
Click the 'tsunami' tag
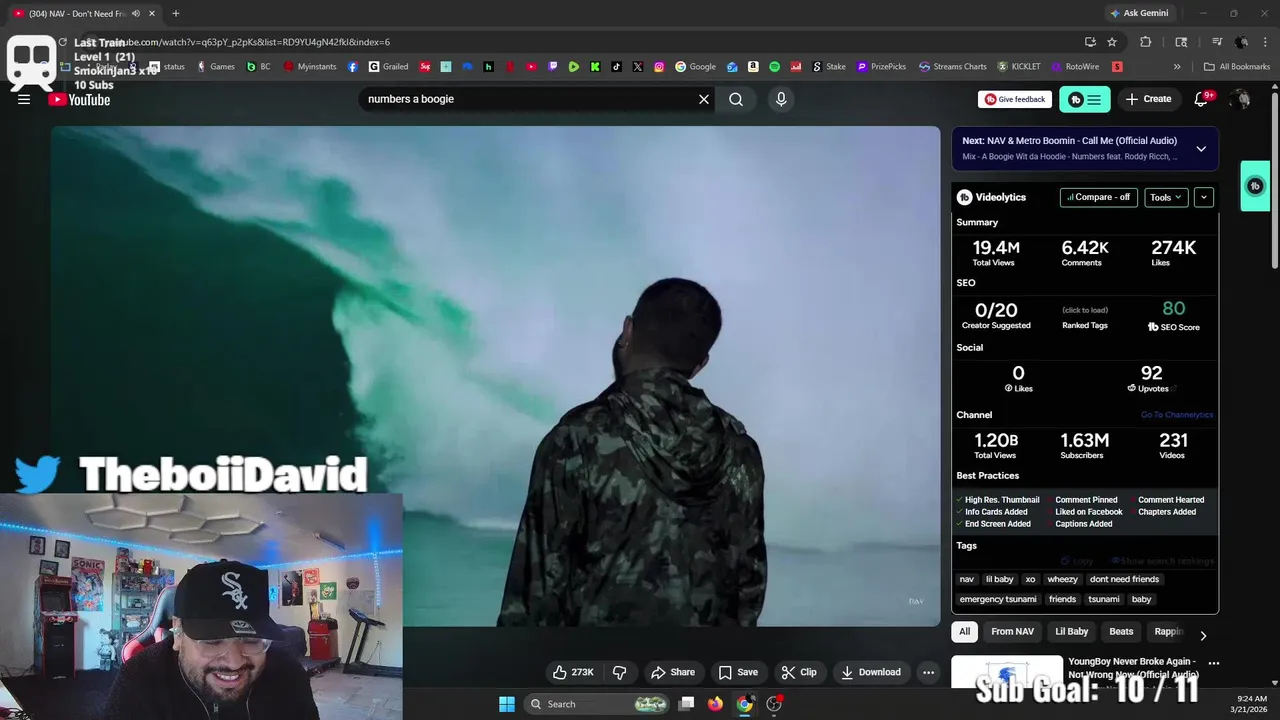(x=1104, y=599)
